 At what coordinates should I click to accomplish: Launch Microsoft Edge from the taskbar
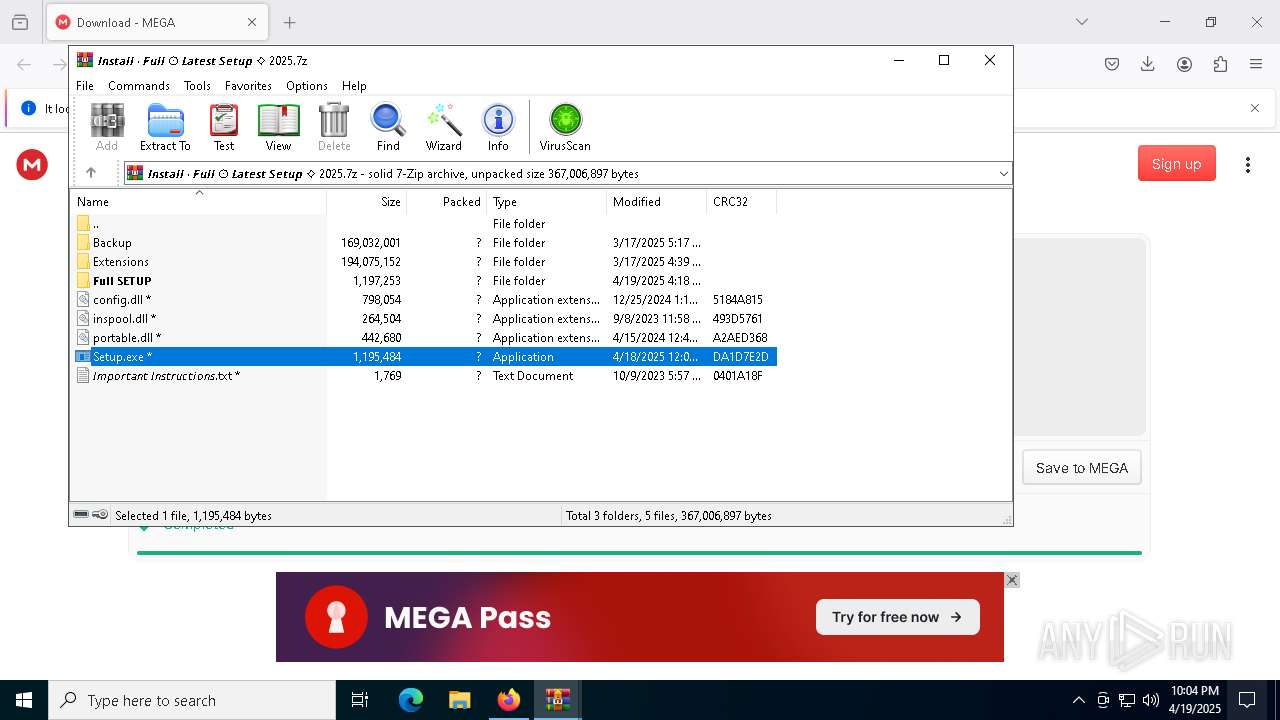411,700
